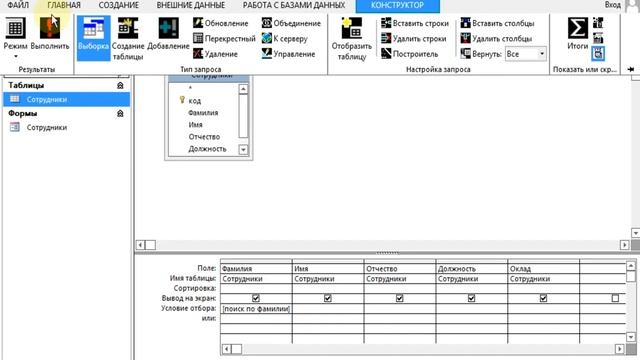Click query grid scroll right arrow
The height and width of the screenshot is (360, 640).
pos(620,349)
